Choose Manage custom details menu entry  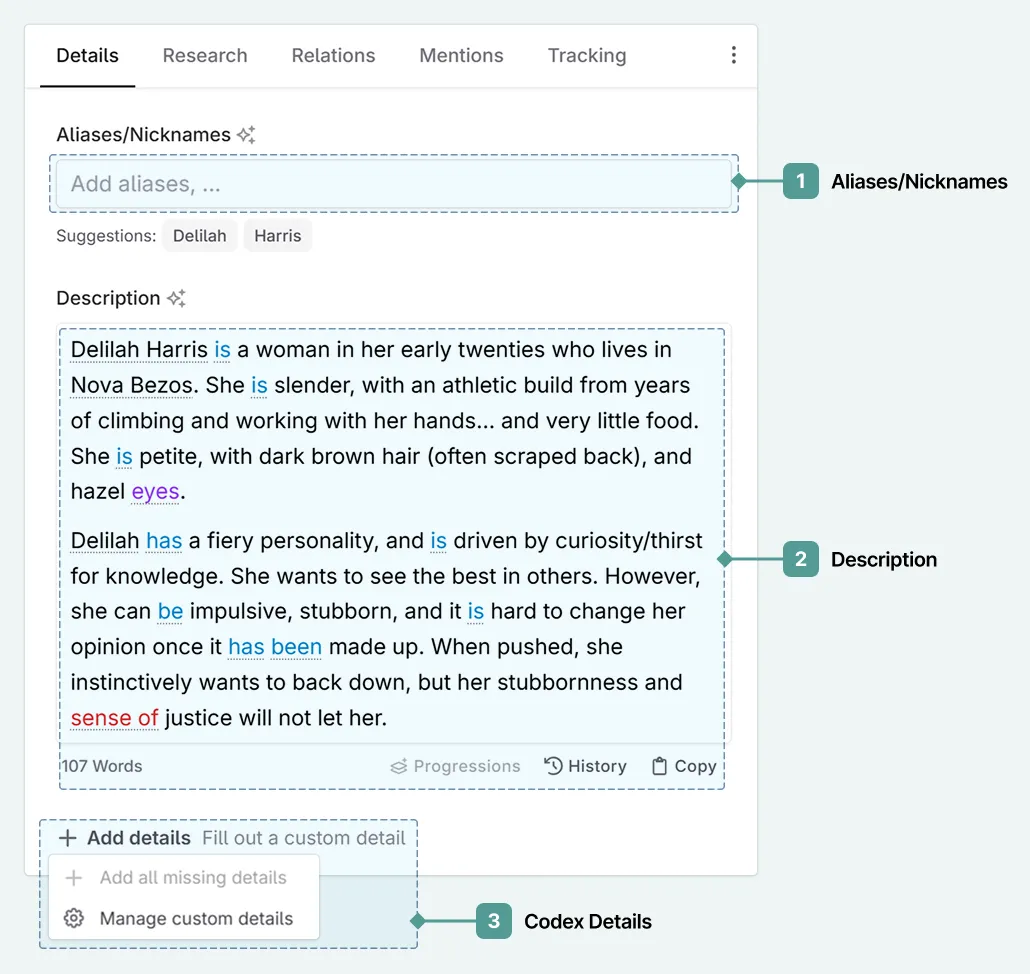[x=196, y=918]
